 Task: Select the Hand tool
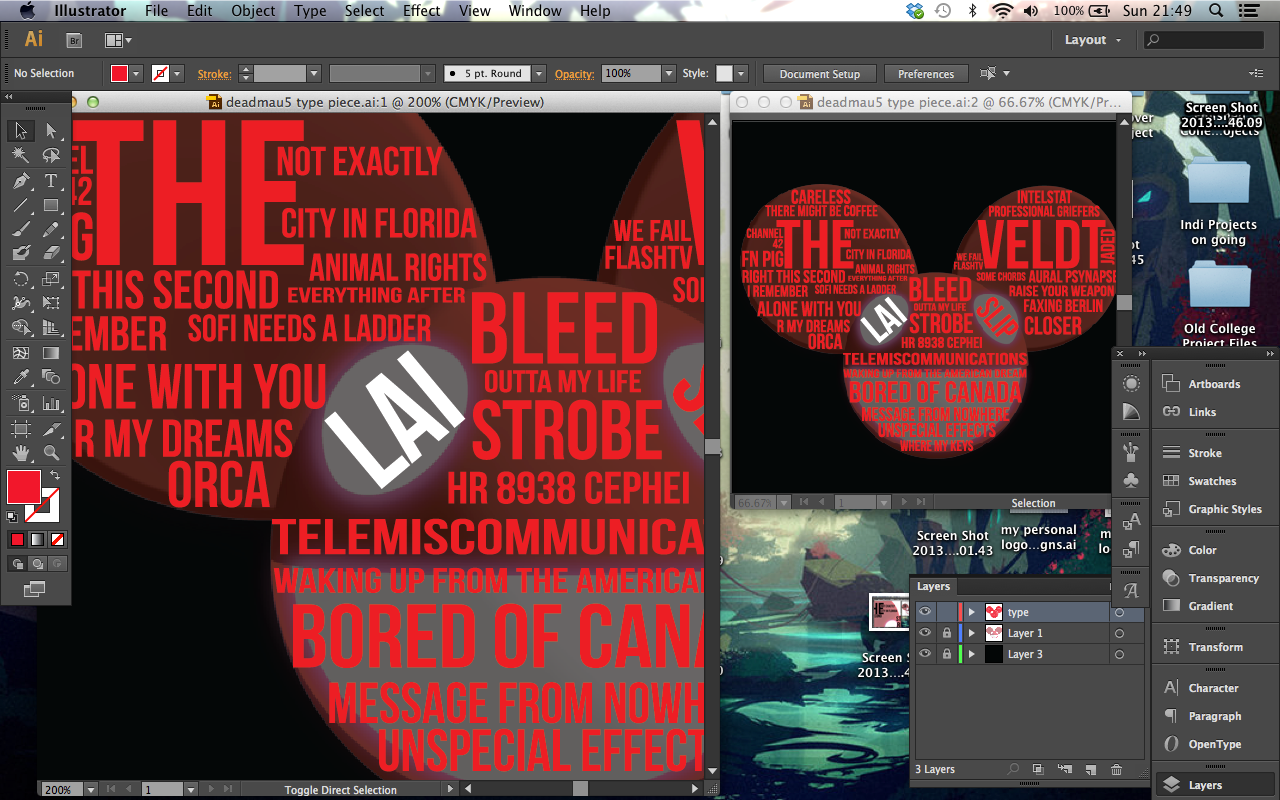pos(21,453)
